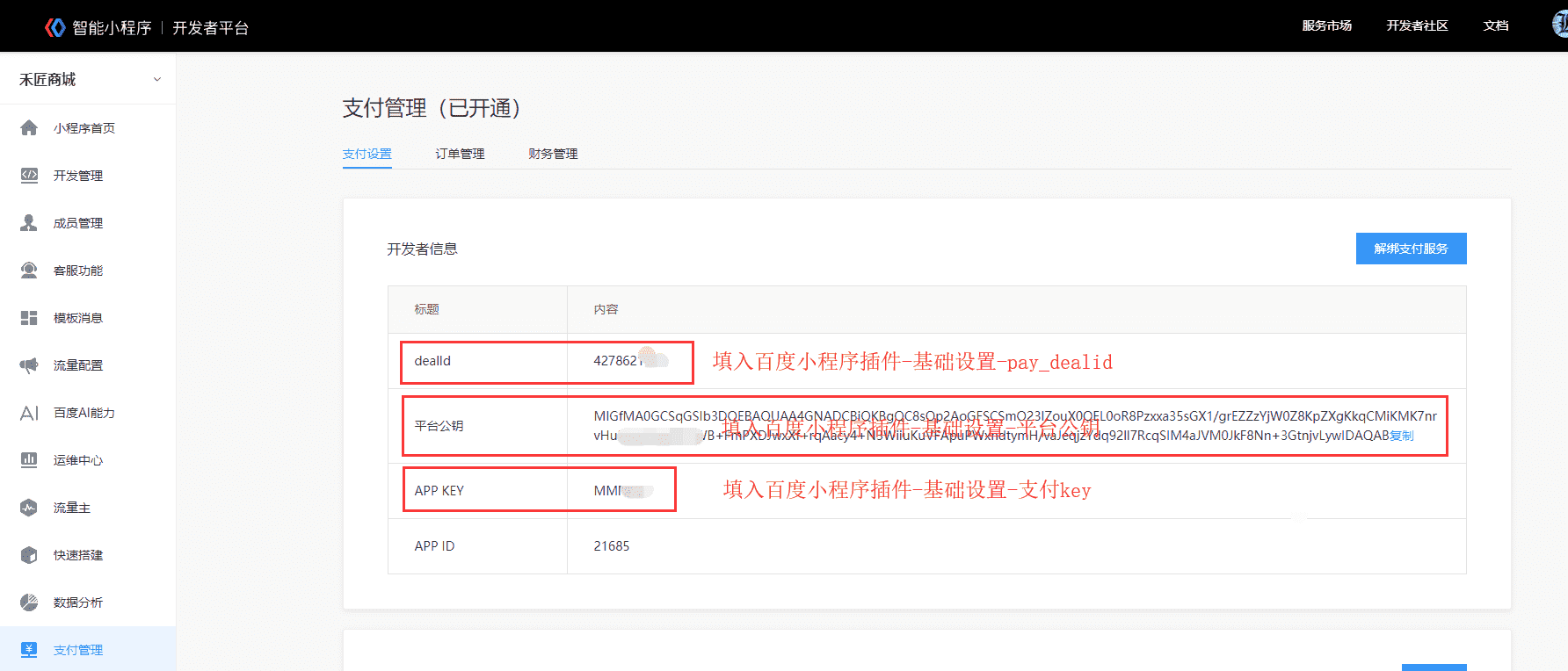The image size is (1568, 671).
Task: Open 服务市场 in the top navigation
Action: [1327, 26]
